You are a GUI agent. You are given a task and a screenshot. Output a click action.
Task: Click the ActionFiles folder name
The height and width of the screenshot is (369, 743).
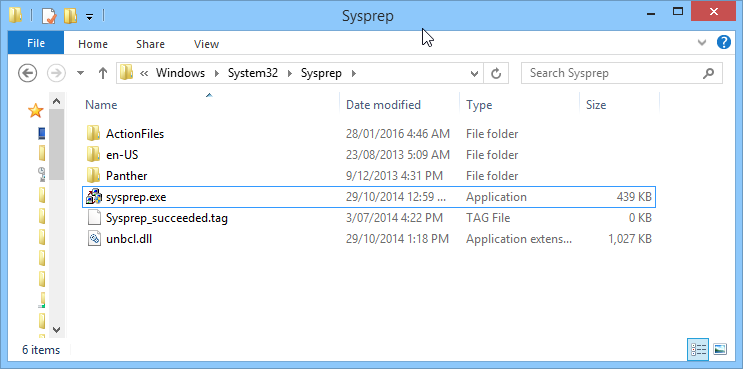135,134
